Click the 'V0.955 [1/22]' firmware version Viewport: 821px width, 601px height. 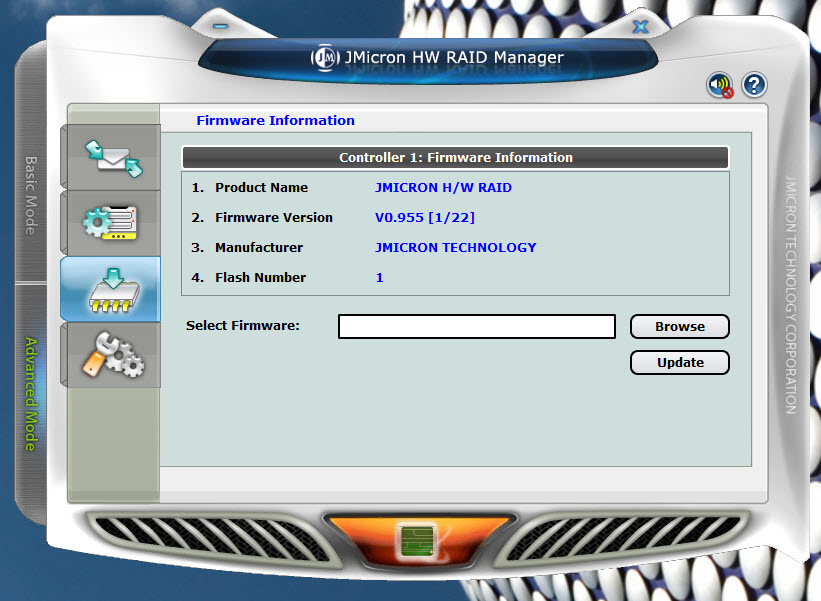click(425, 217)
